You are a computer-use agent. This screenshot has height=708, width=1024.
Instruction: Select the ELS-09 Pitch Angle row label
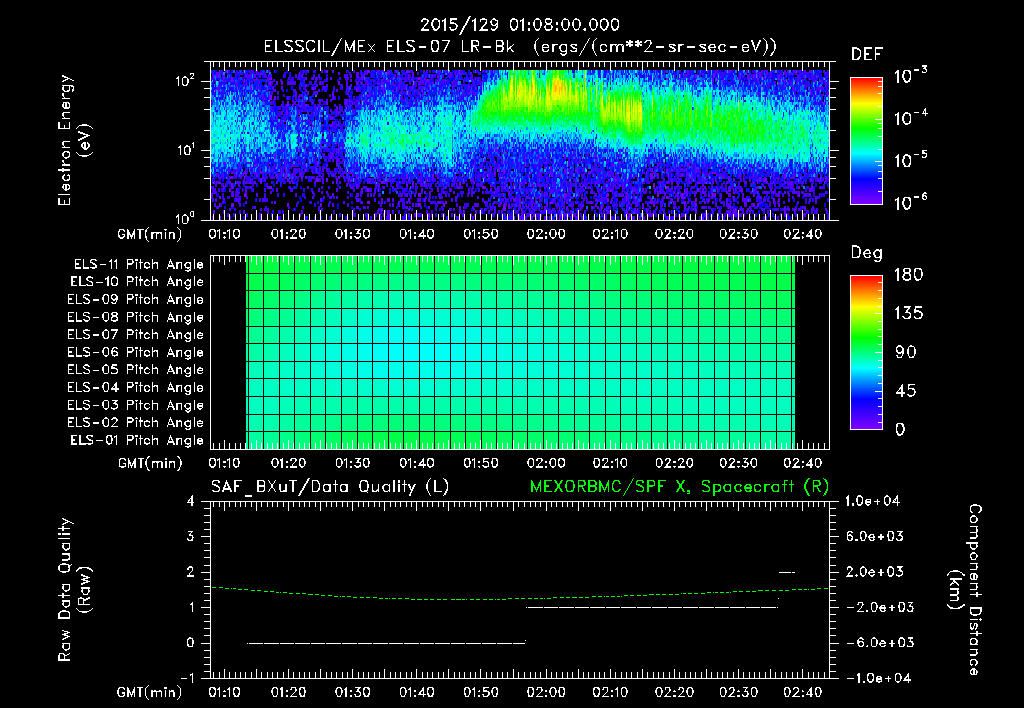(x=135, y=300)
